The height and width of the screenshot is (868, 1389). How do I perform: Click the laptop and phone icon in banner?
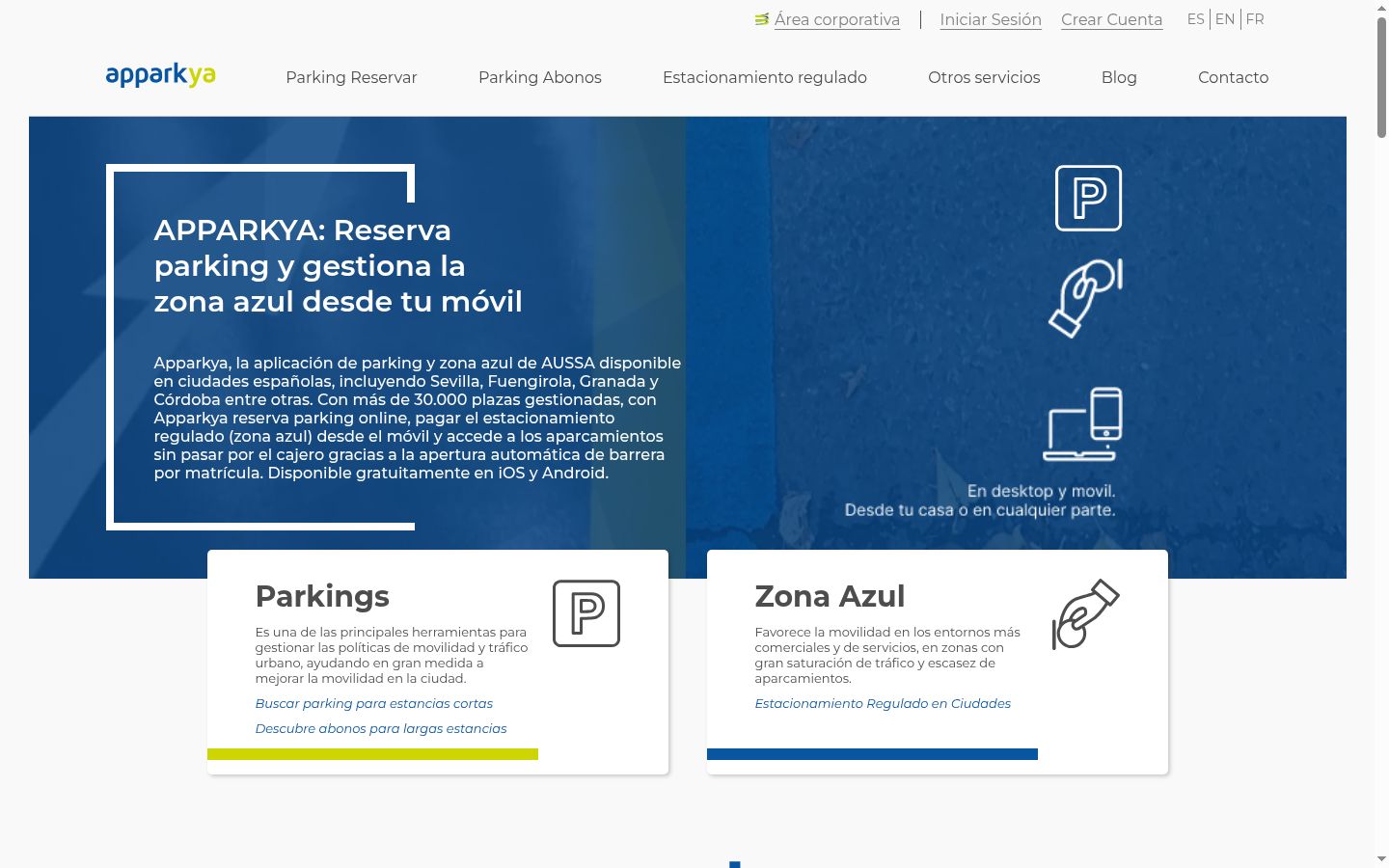pos(1083,424)
